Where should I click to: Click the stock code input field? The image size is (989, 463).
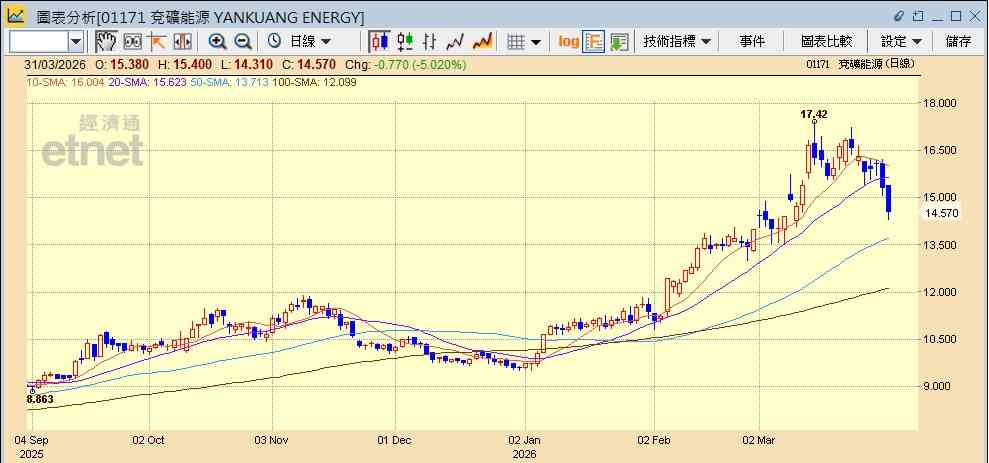[x=39, y=42]
